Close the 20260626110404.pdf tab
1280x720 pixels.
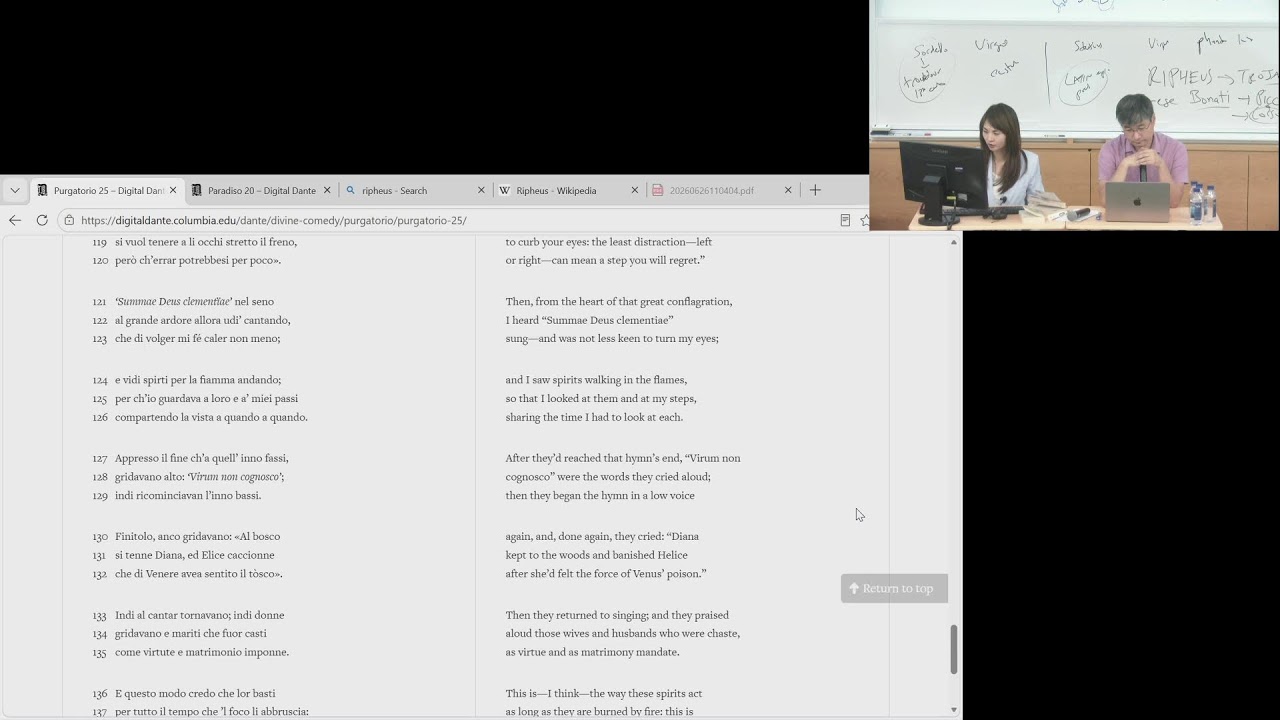point(788,190)
